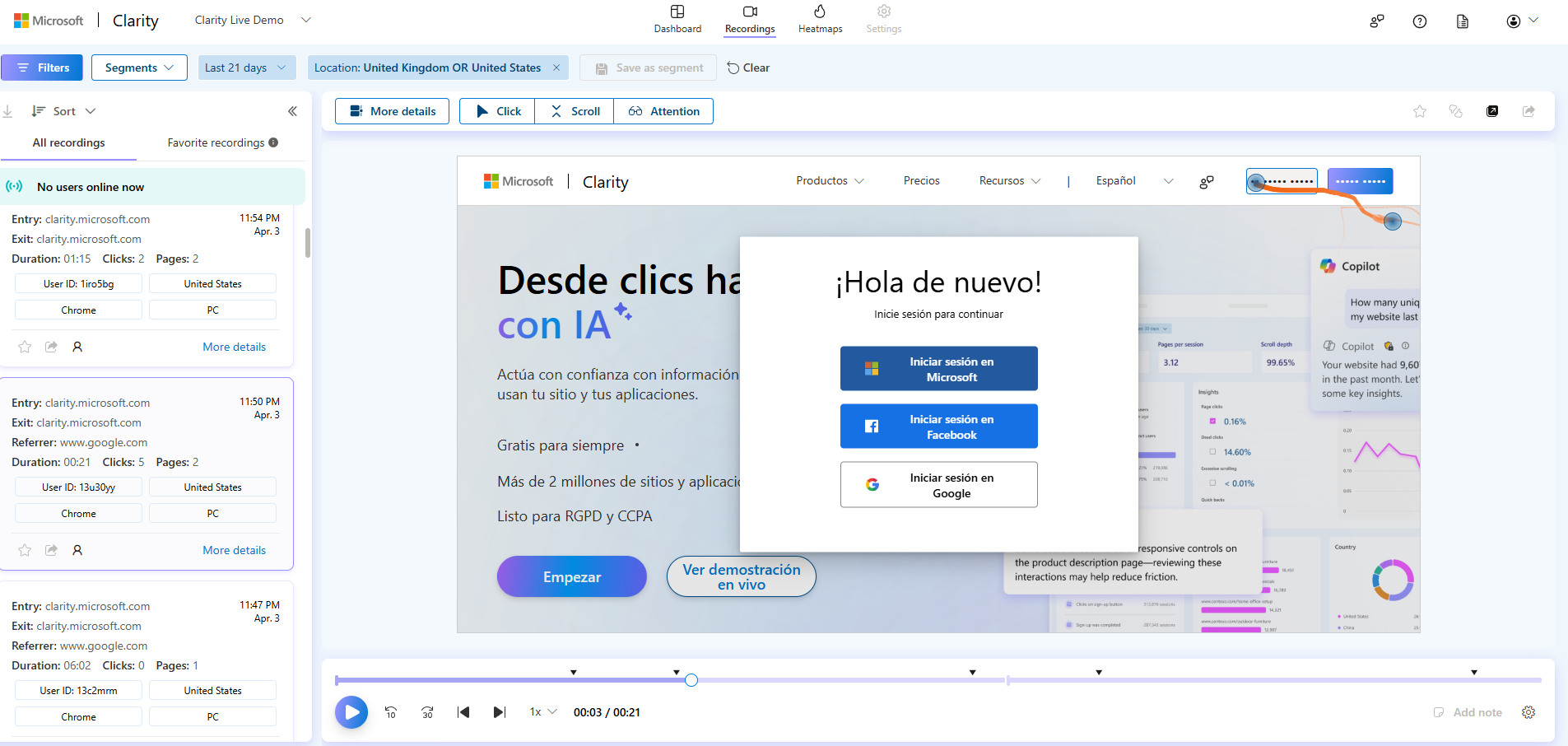Image resolution: width=1568 pixels, height=746 pixels.
Task: Open the Last 21 days date range dropdown
Action: click(246, 67)
